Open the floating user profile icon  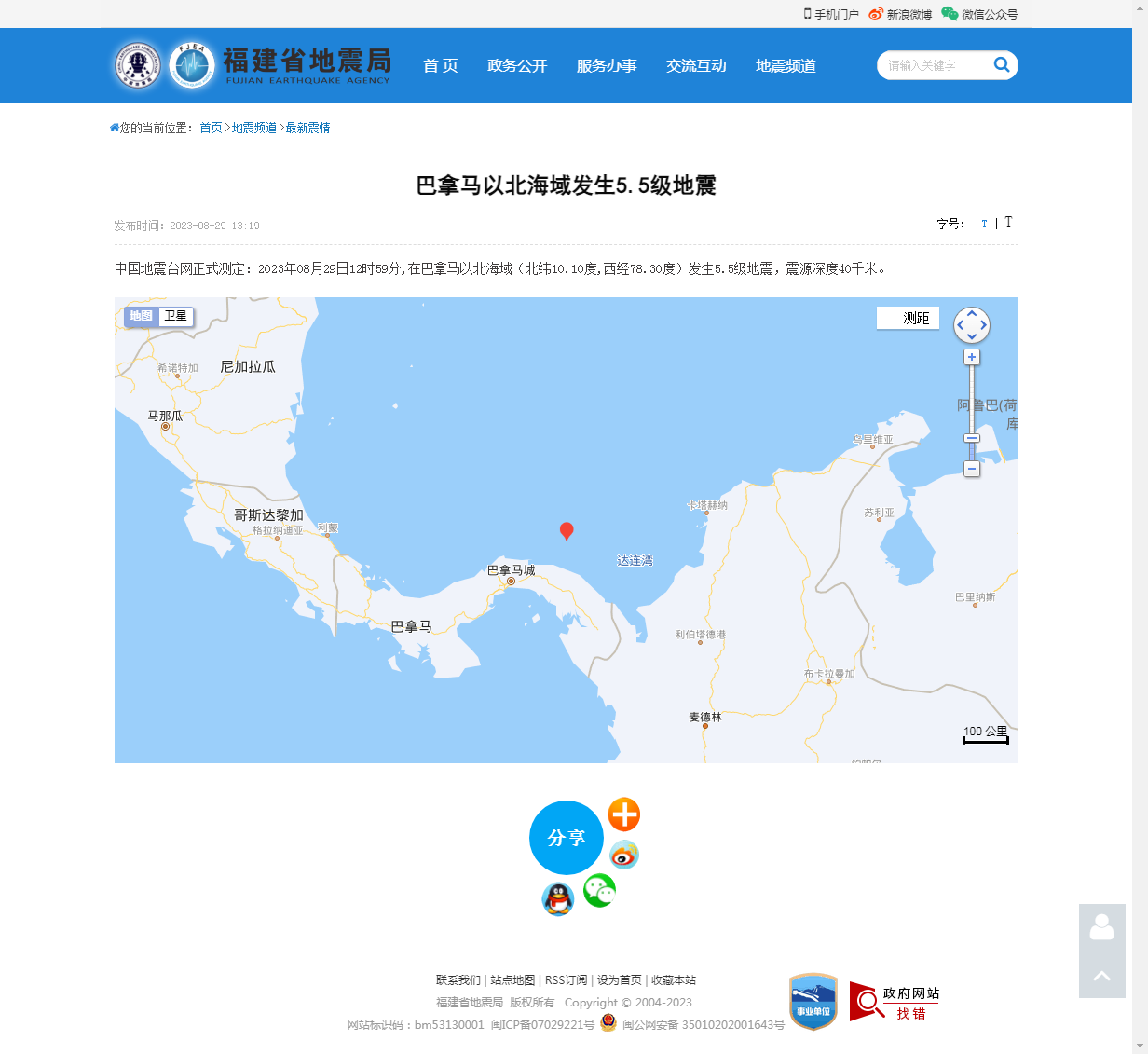[1101, 927]
